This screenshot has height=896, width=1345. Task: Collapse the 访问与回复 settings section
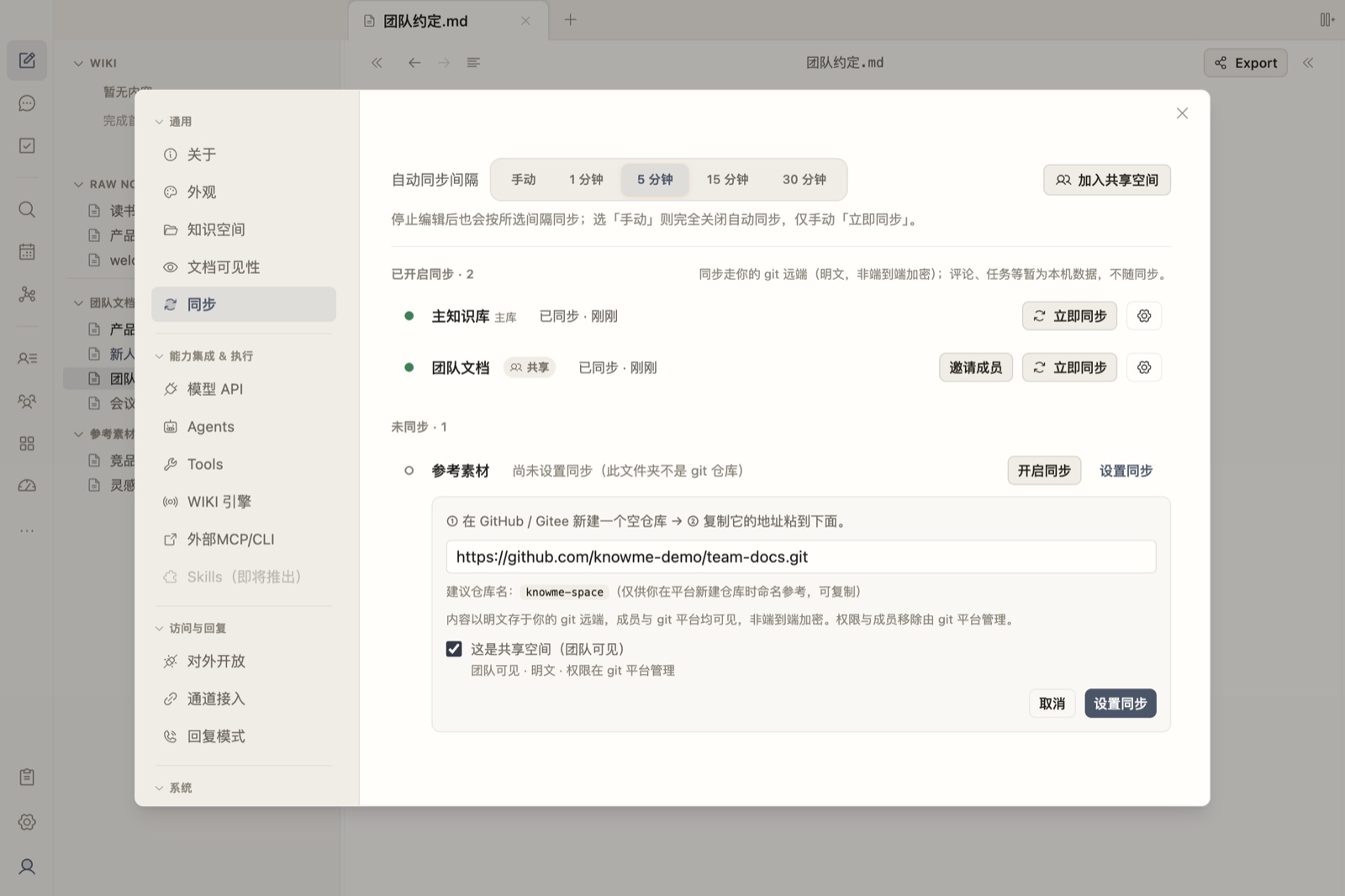click(x=191, y=628)
